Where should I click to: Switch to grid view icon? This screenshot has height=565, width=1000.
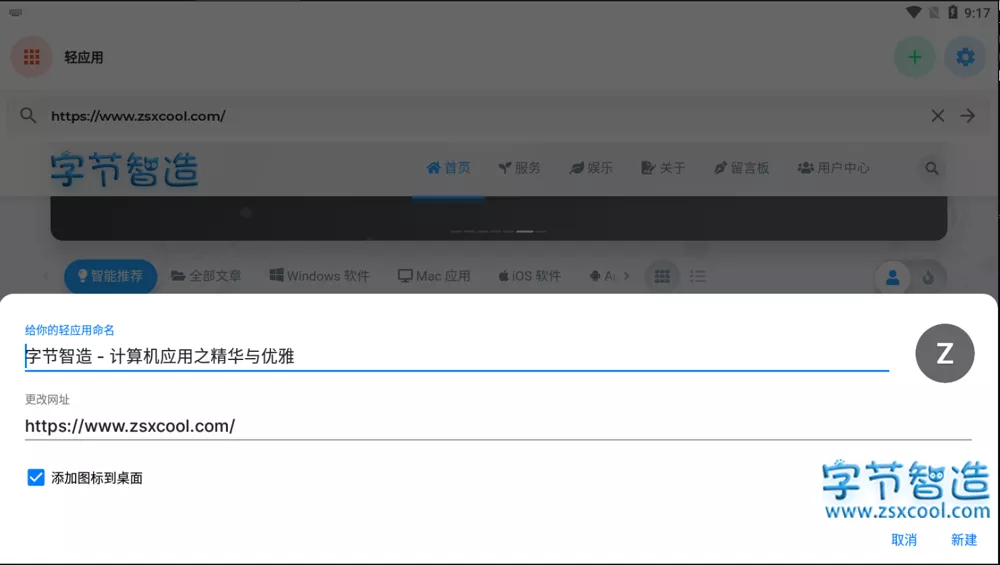click(x=662, y=276)
